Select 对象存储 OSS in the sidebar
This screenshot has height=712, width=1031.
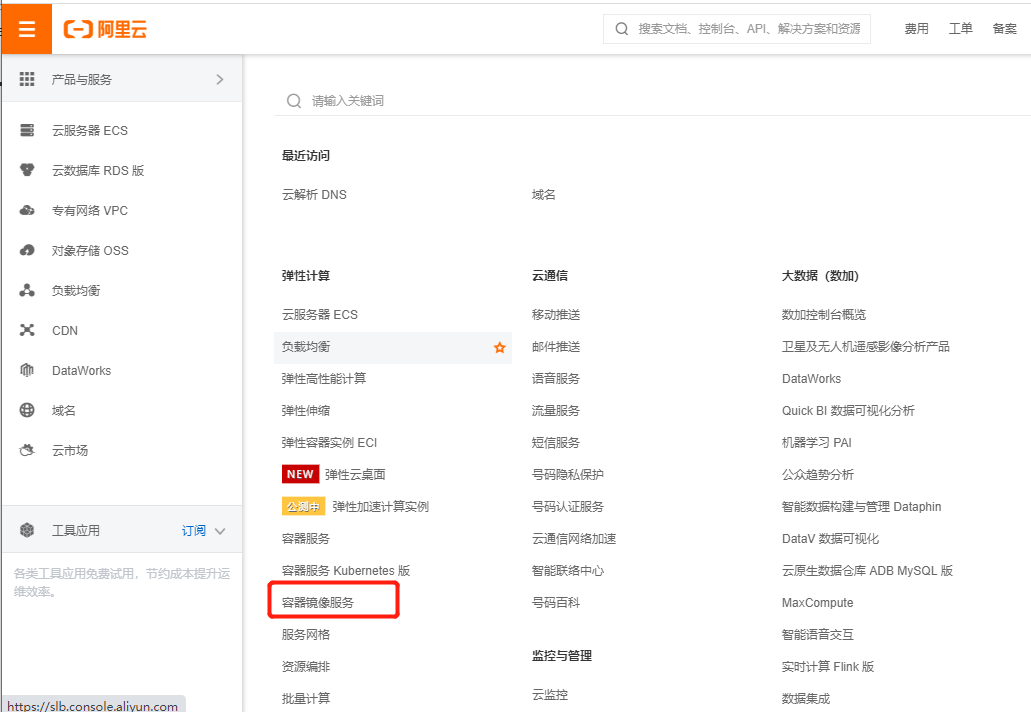(90, 250)
